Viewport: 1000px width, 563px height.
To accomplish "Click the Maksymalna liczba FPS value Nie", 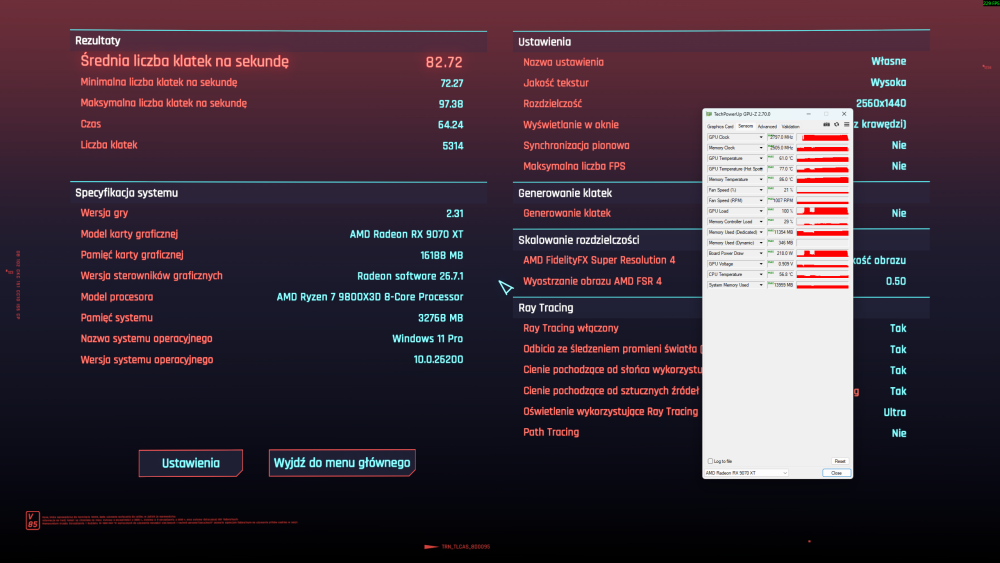I will 899,166.
